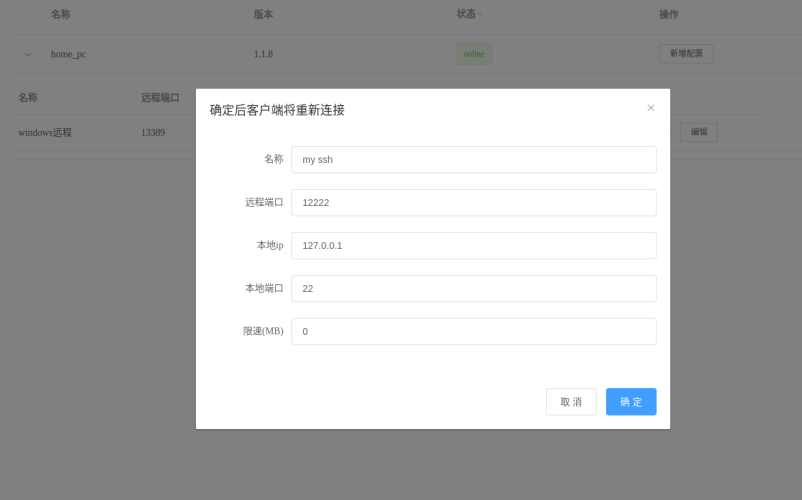Focus the 本地端口 field with 22
802x500 pixels.
pyautogui.click(x=474, y=288)
